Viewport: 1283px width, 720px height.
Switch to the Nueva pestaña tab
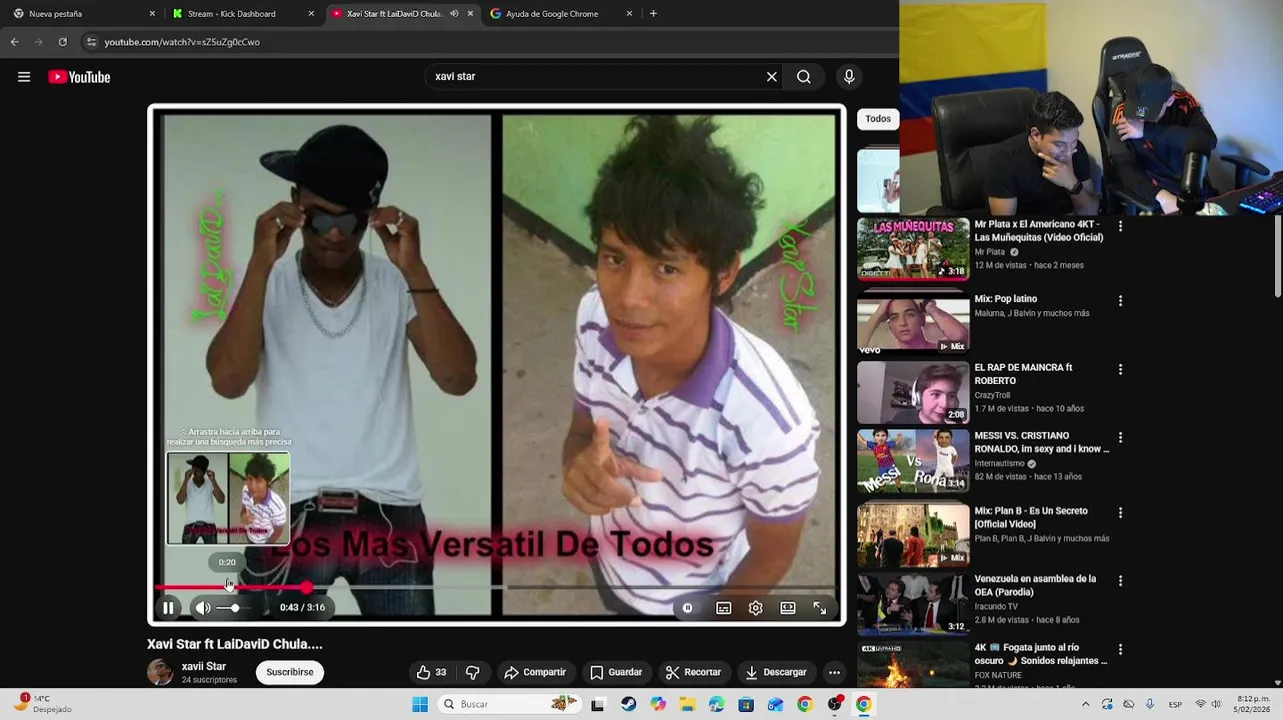[82, 14]
